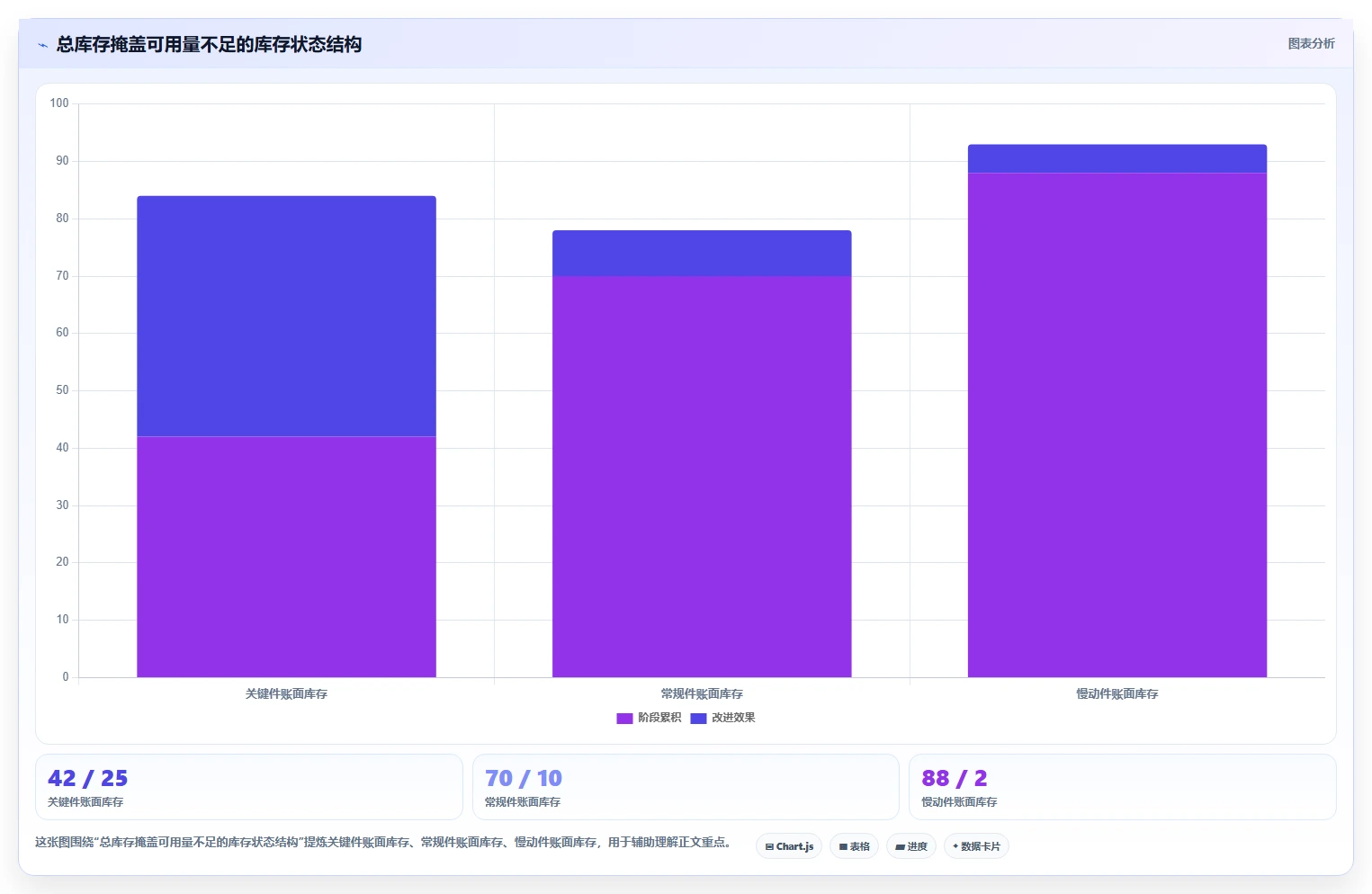The width and height of the screenshot is (1372, 894).
Task: Click the purple 常规件账面库存 bar segment
Action: coord(702,477)
